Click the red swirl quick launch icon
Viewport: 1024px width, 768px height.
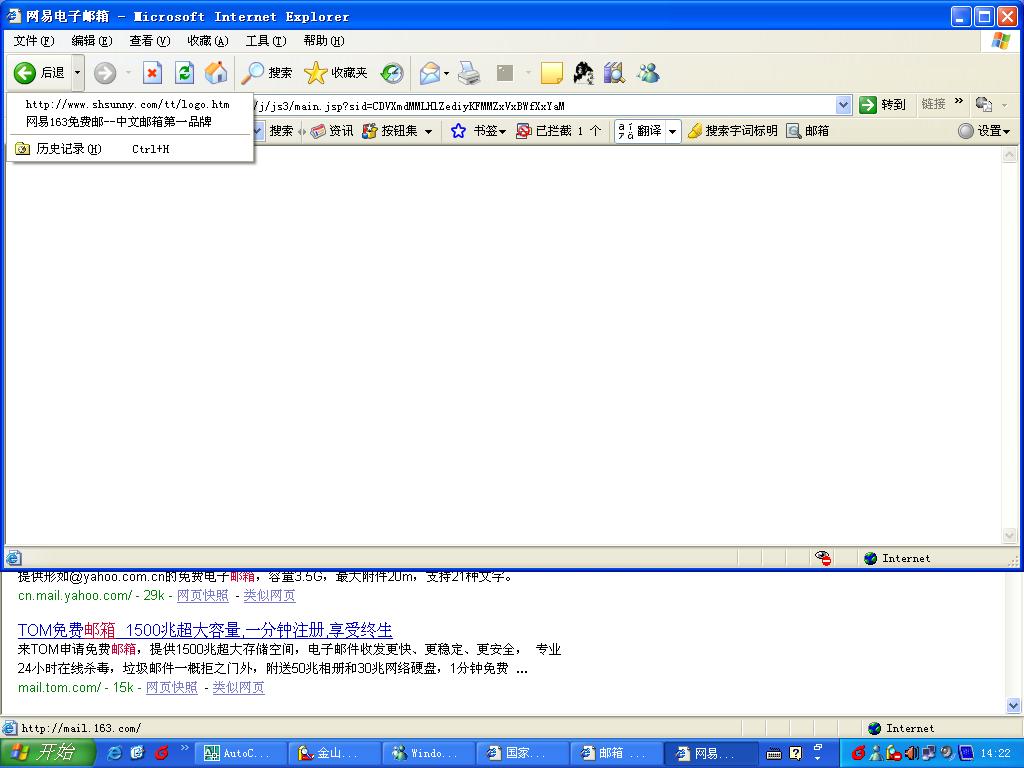click(x=162, y=753)
